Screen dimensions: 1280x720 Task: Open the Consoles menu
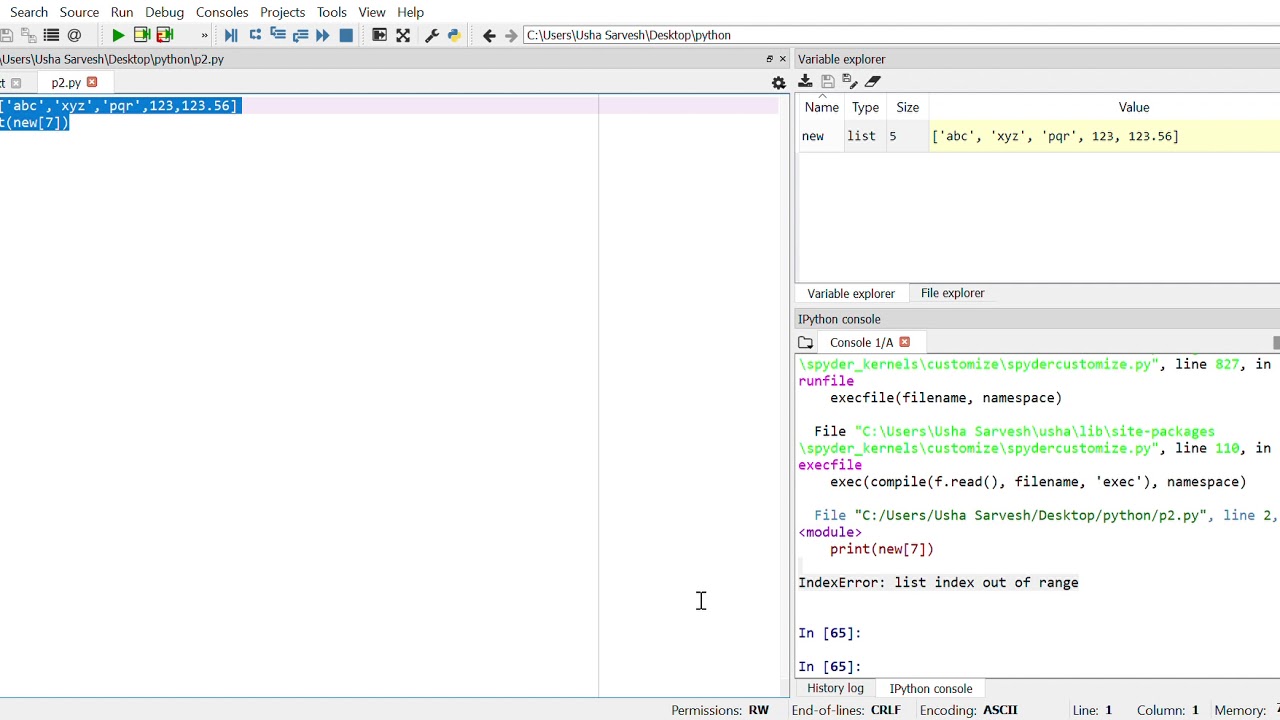[x=222, y=12]
